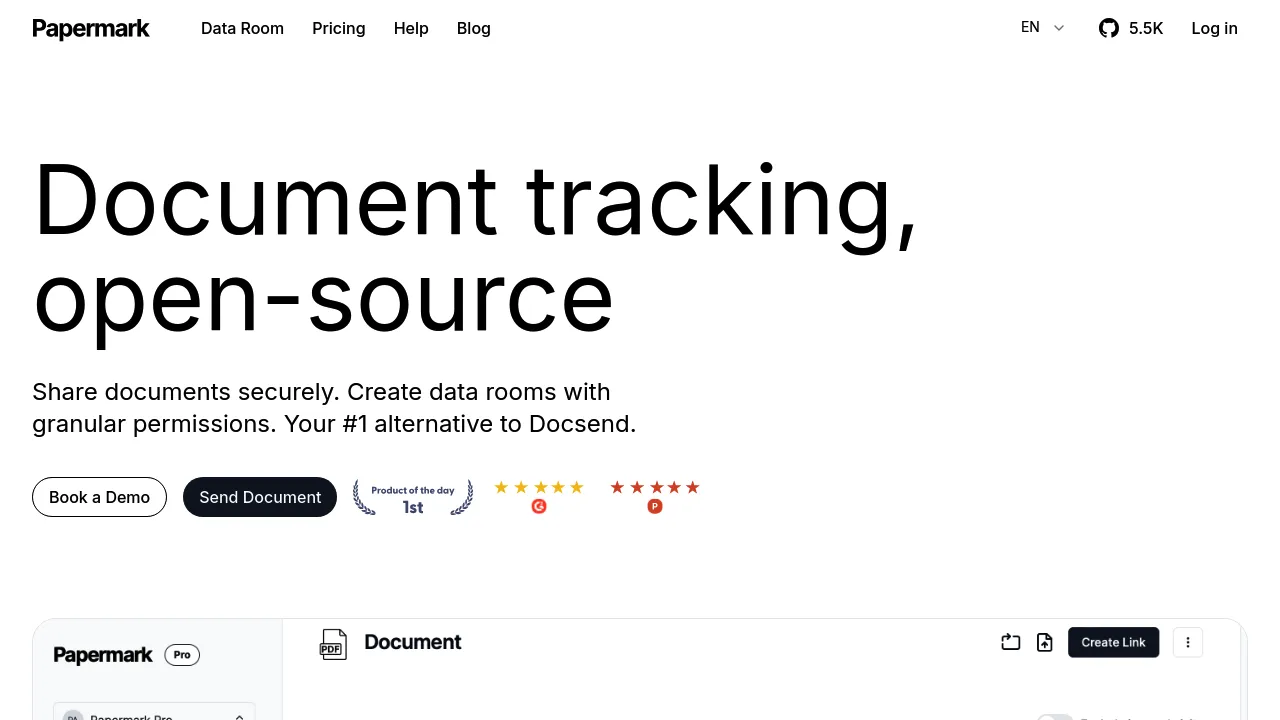Click the Create Link button

[1113, 642]
